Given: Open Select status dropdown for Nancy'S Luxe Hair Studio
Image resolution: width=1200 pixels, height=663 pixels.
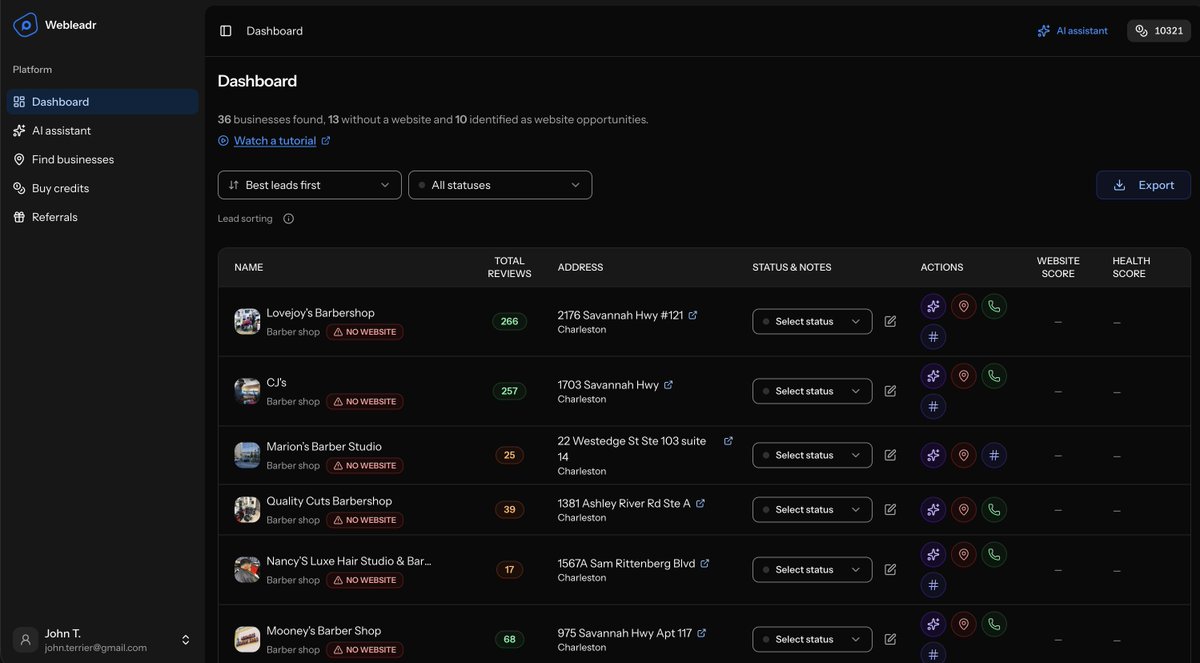Looking at the screenshot, I should coord(812,570).
